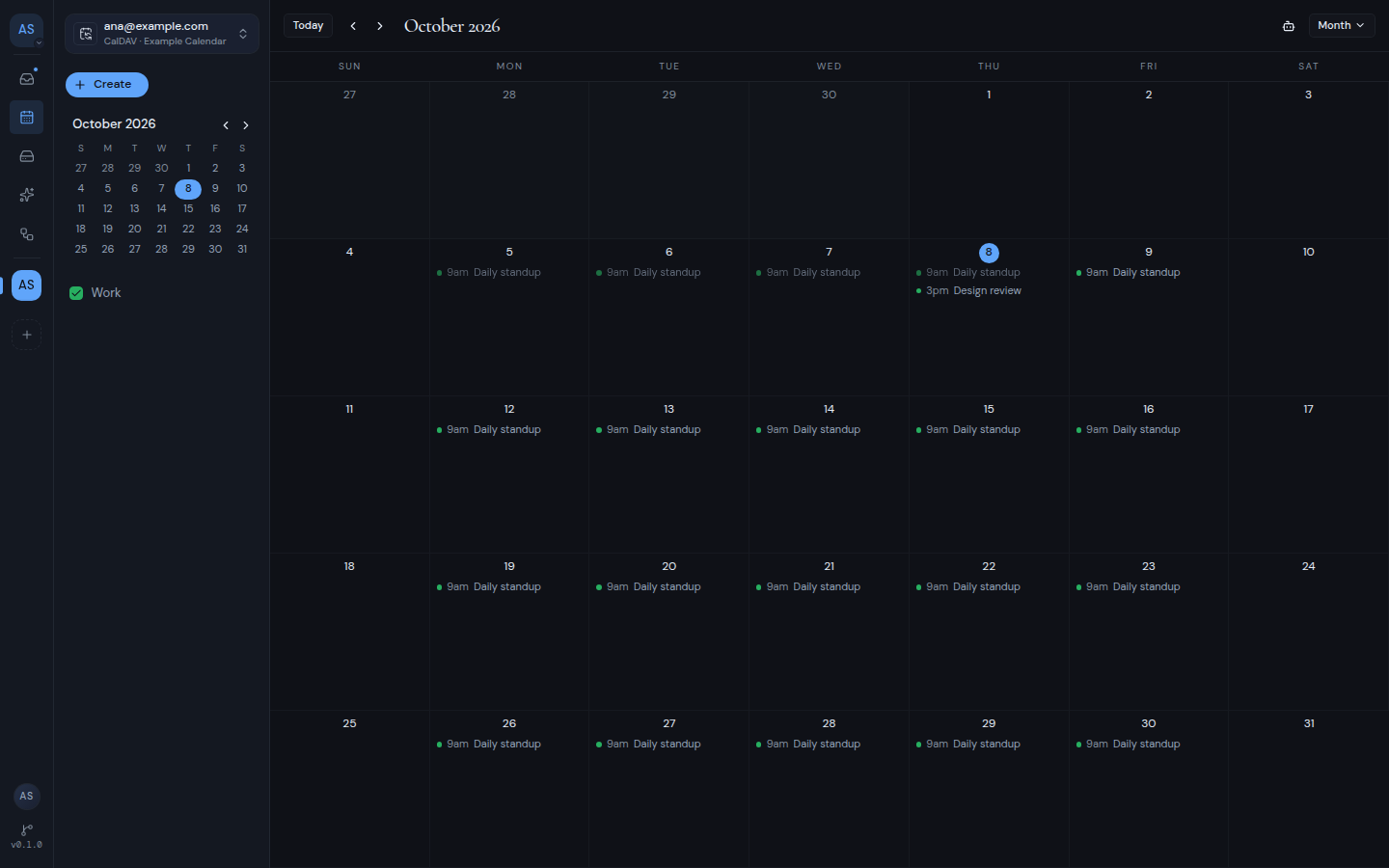This screenshot has height=868, width=1389.
Task: Click the v0.1.0 version label
Action: pyautogui.click(x=27, y=845)
